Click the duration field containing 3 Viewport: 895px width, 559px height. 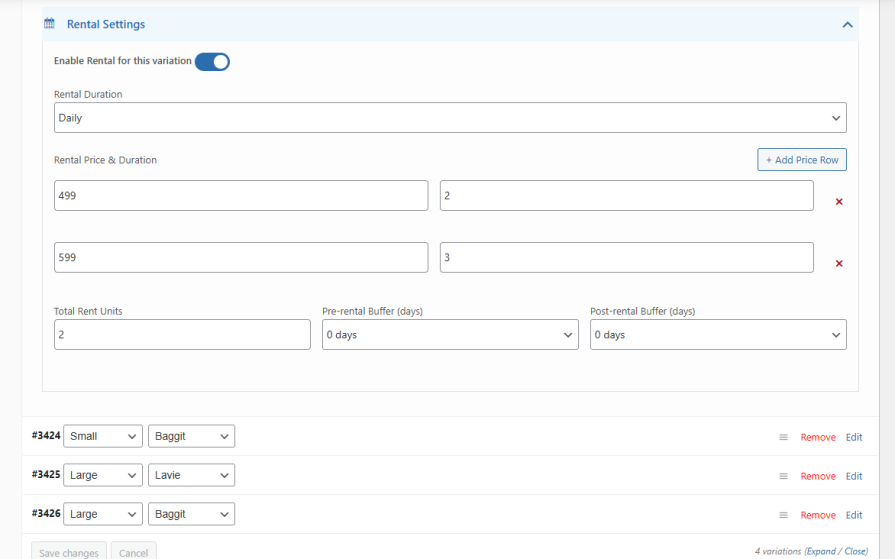click(627, 257)
